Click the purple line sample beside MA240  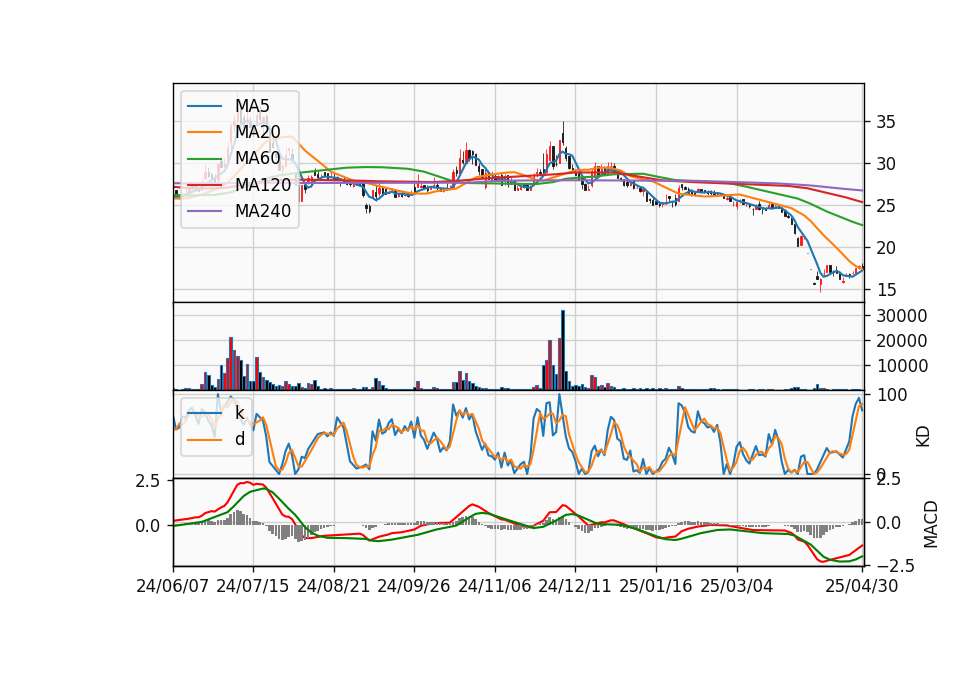pos(204,211)
